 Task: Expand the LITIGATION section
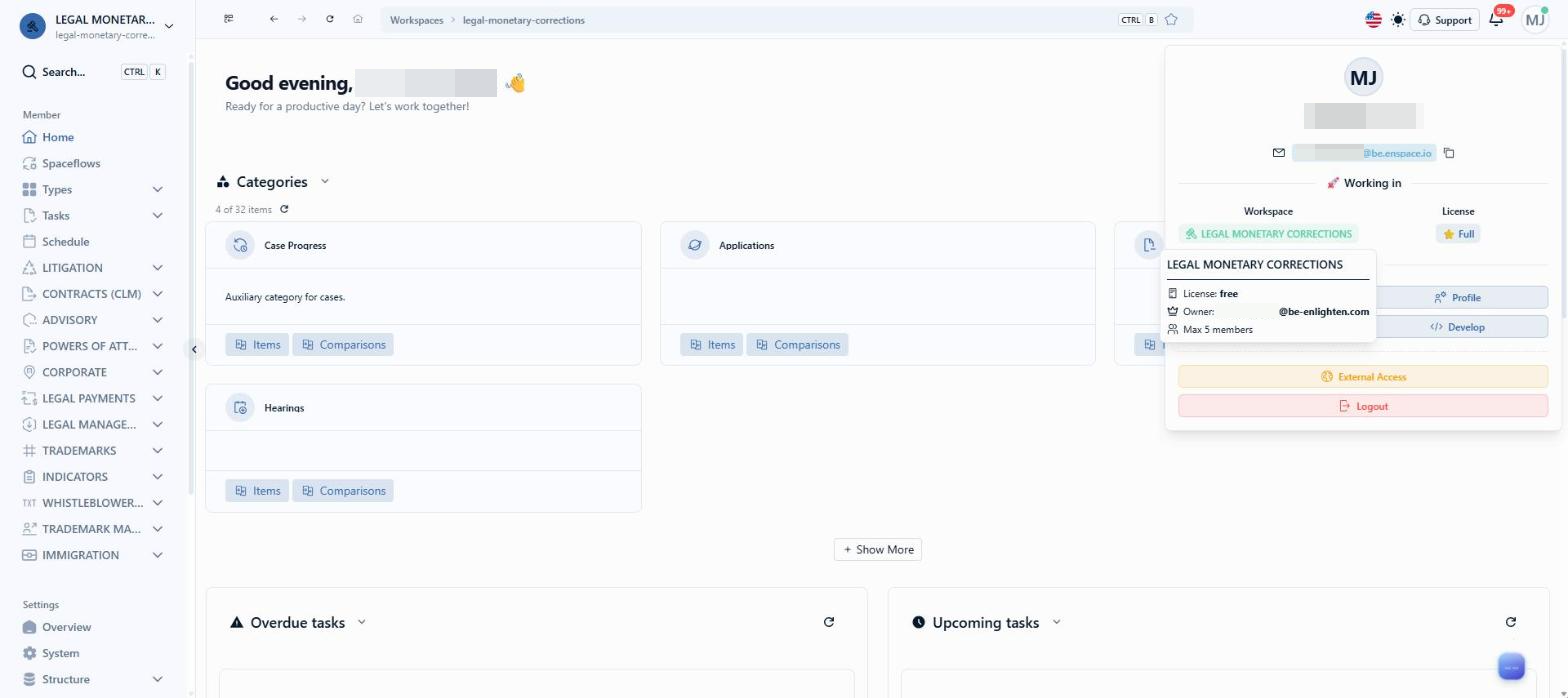pyautogui.click(x=157, y=267)
